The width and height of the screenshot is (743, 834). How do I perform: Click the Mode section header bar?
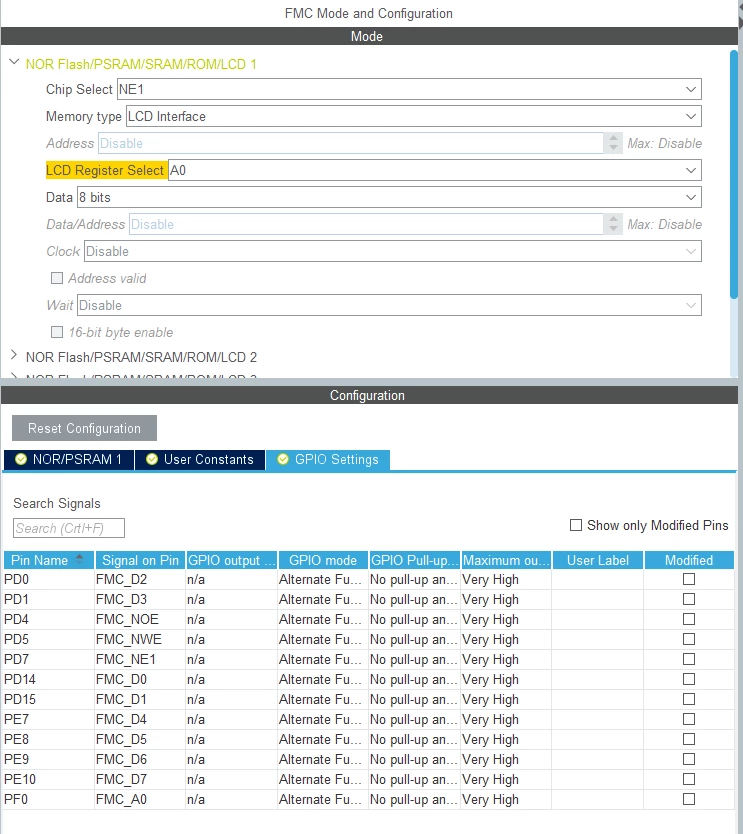(369, 36)
